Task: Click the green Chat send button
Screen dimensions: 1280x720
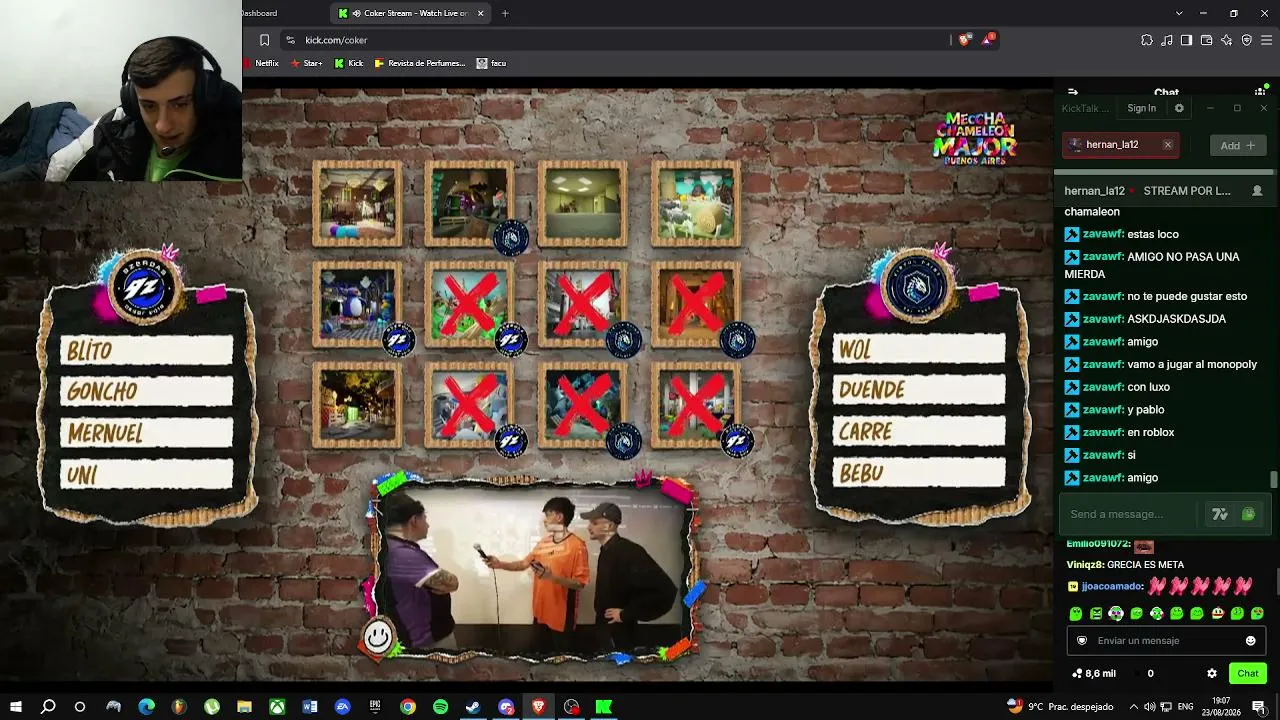Action: [1248, 673]
